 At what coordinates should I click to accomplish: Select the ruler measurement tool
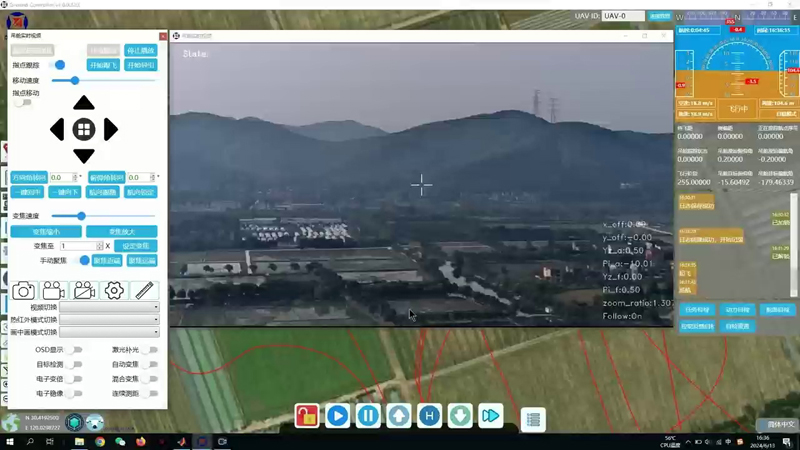(x=144, y=291)
